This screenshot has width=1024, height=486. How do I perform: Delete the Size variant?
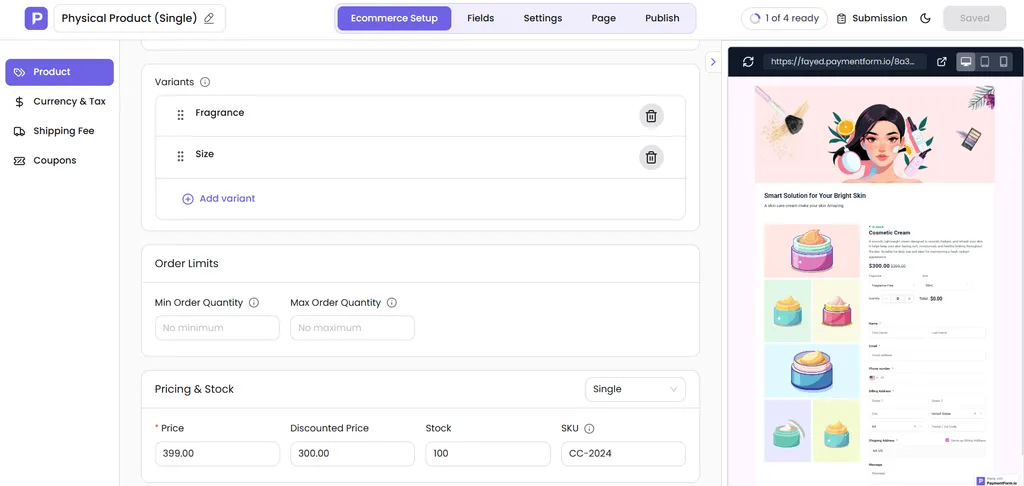(x=651, y=157)
